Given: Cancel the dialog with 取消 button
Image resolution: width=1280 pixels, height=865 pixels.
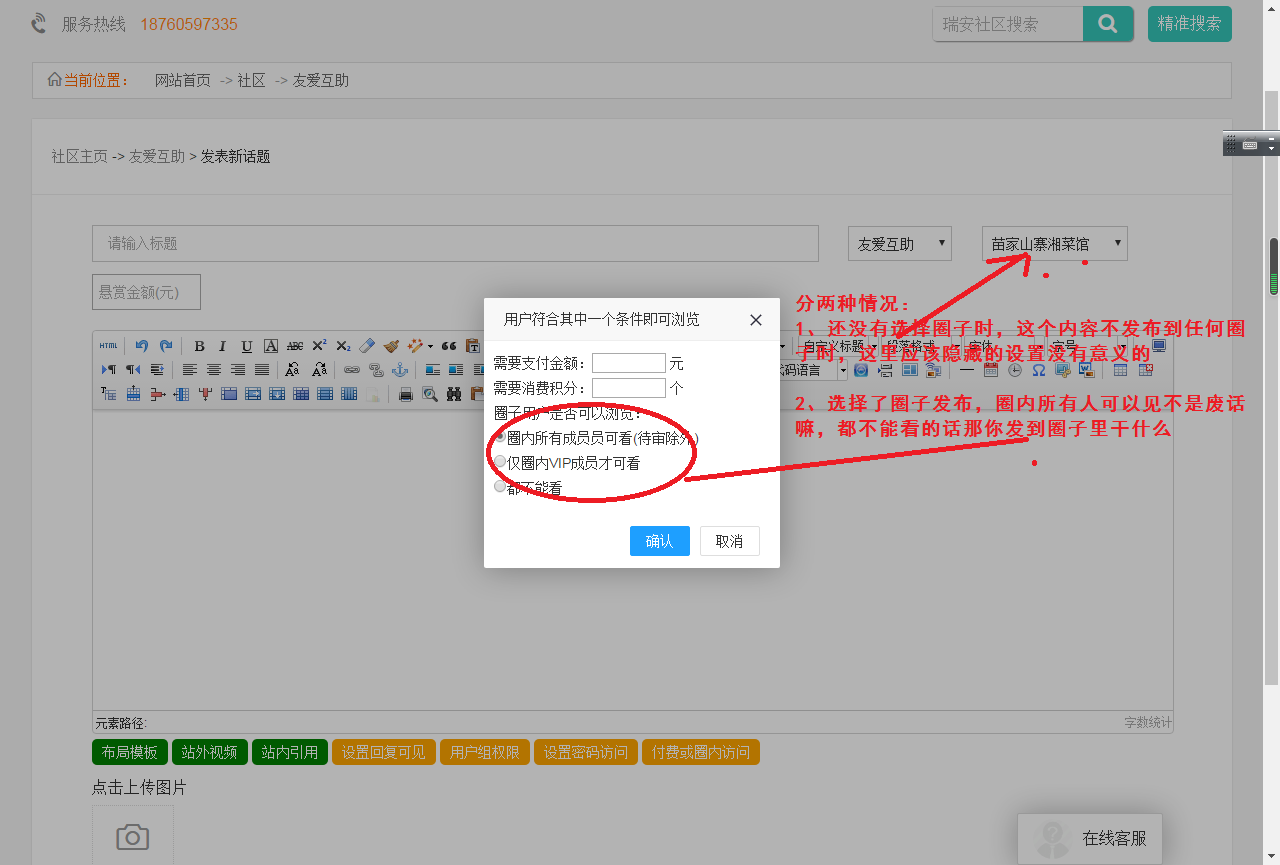Looking at the screenshot, I should tap(729, 541).
